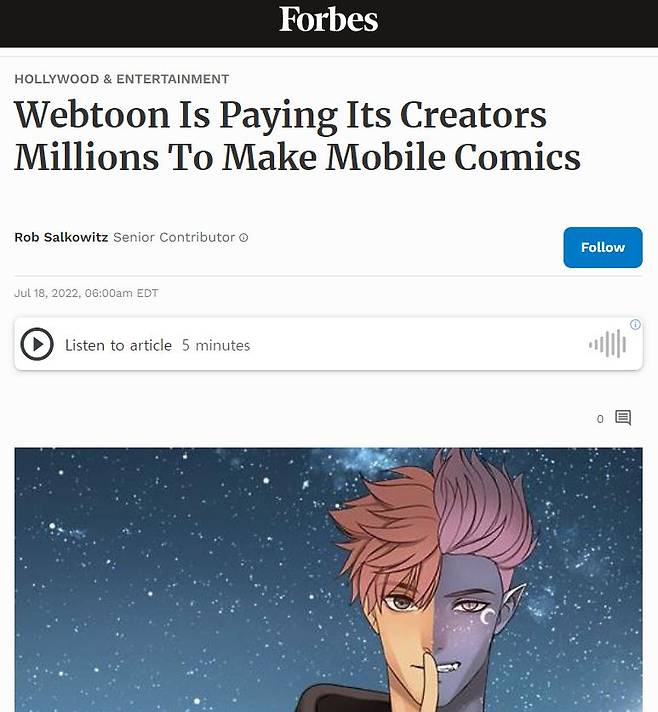The width and height of the screenshot is (658, 712).
Task: Click the article headline about Webtoon
Action: point(297,135)
